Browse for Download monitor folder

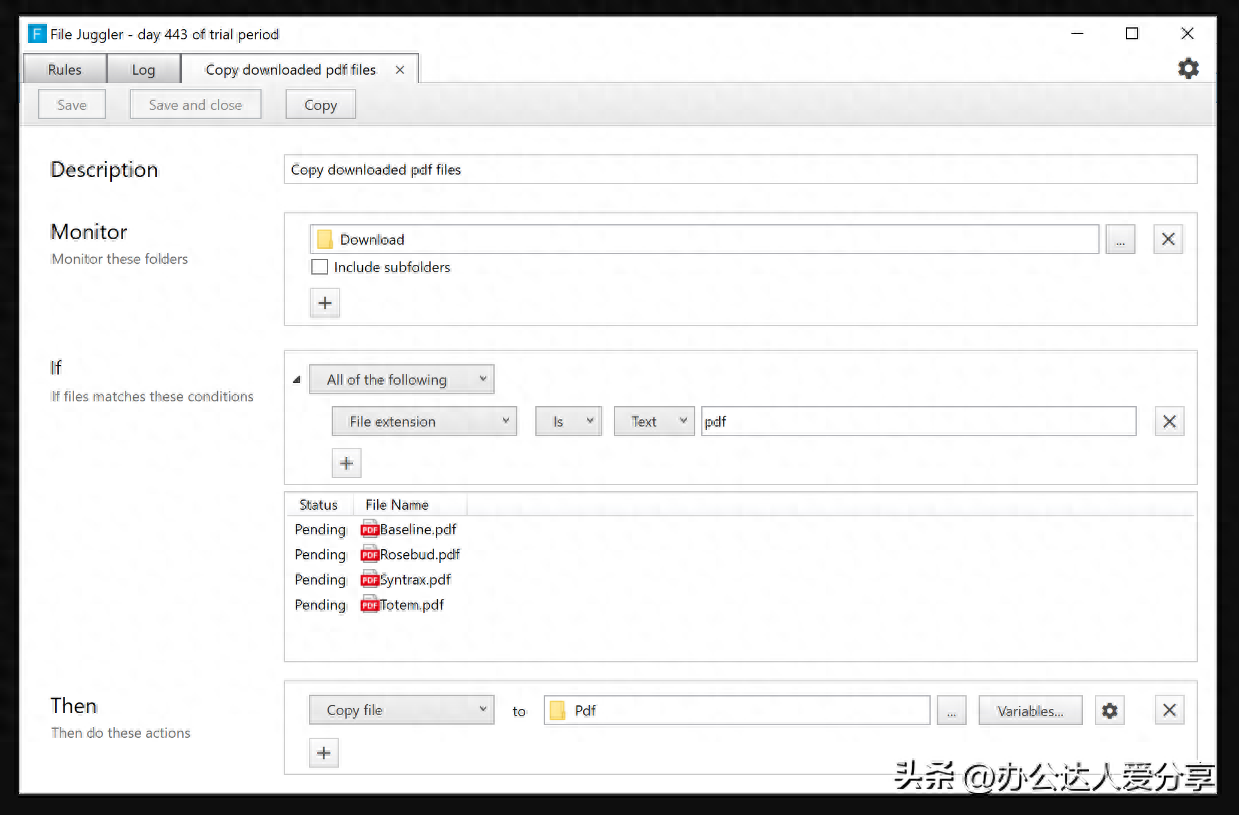click(1120, 239)
